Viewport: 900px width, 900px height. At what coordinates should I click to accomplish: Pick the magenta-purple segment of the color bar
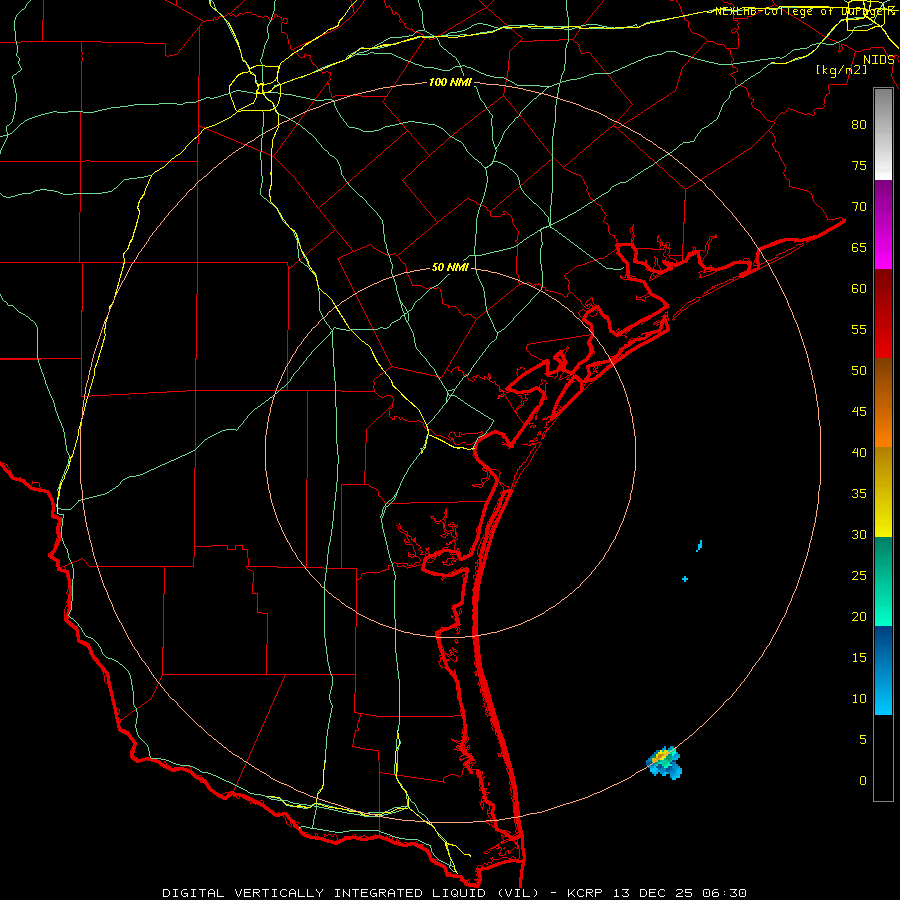coord(883,225)
